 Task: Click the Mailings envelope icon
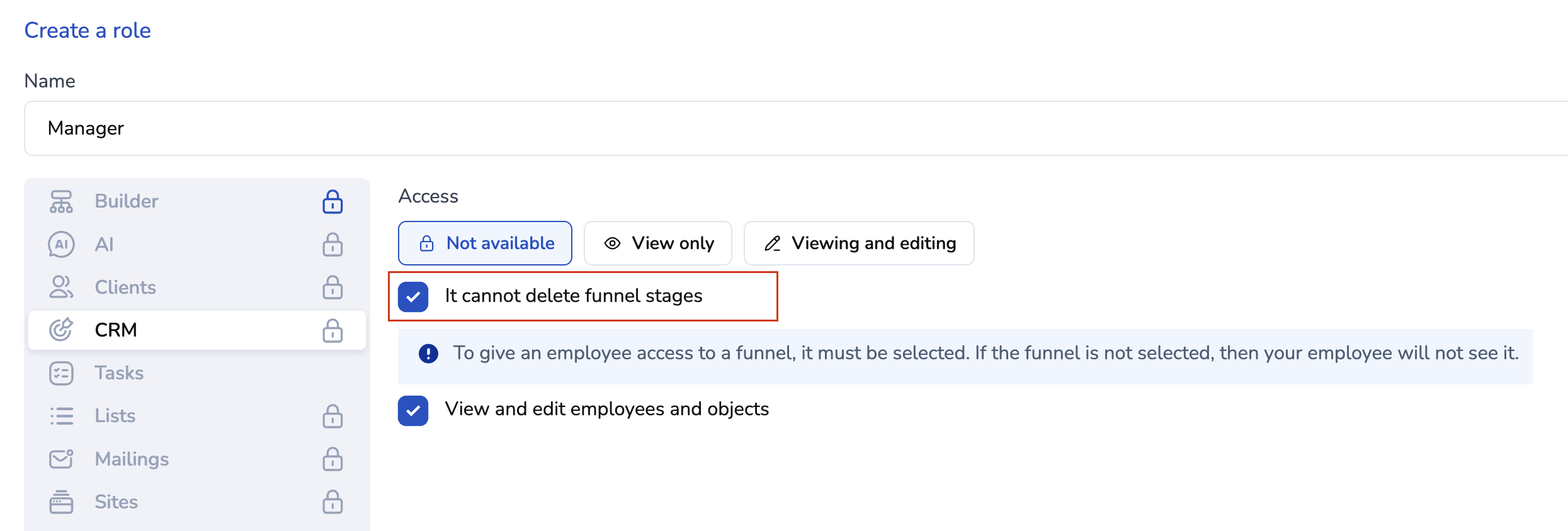(61, 459)
